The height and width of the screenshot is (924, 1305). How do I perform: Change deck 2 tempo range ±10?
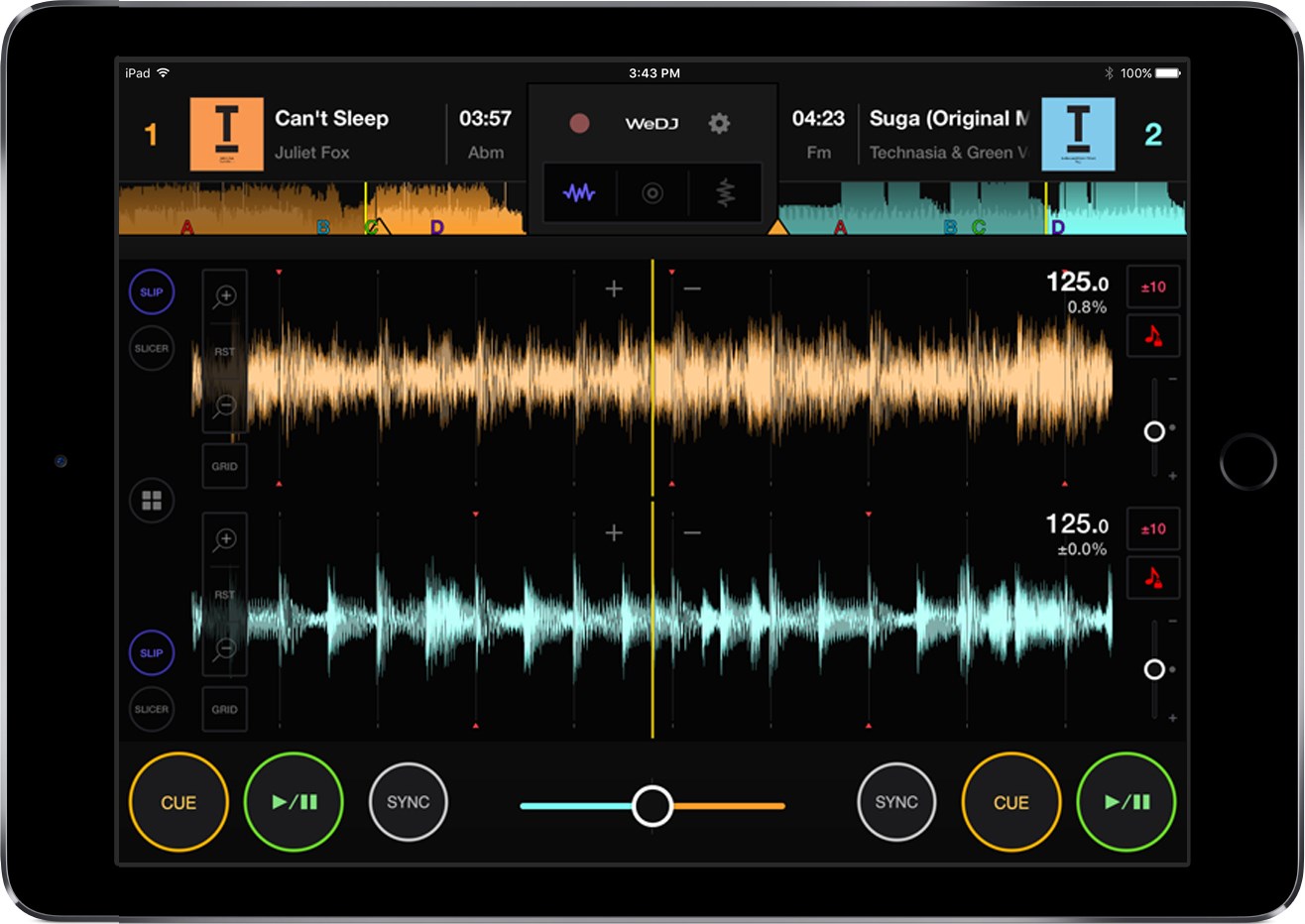1153,529
